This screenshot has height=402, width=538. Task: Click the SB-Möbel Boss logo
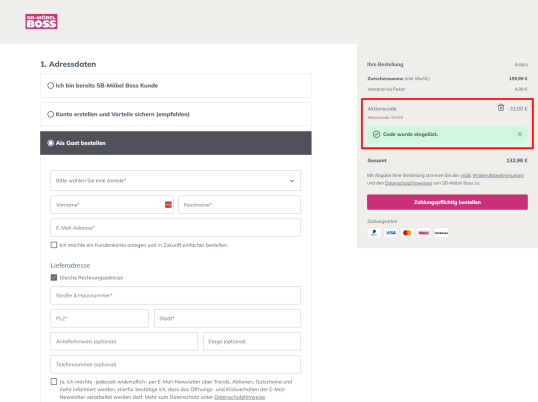click(x=41, y=22)
